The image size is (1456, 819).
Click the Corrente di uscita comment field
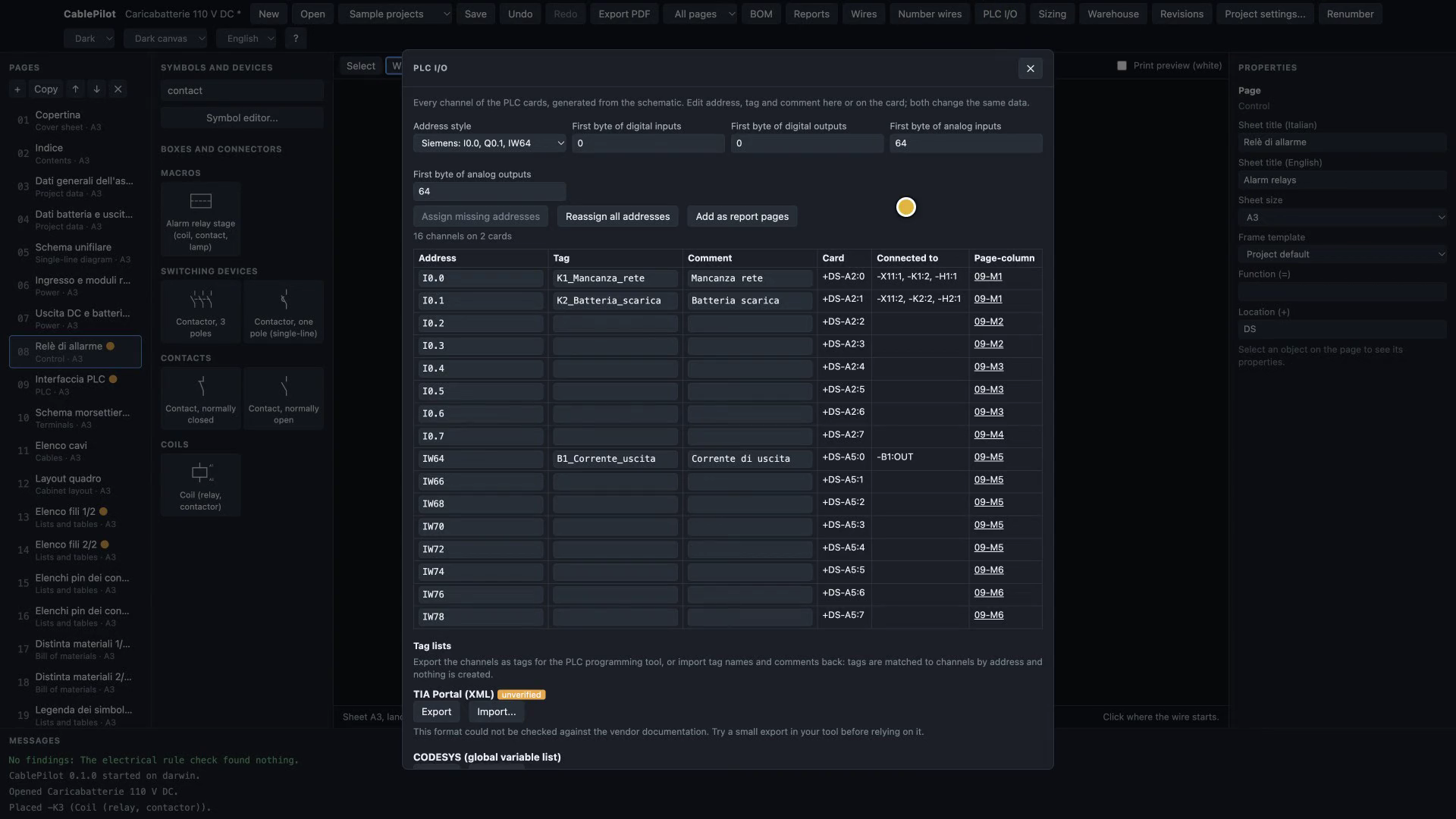750,459
